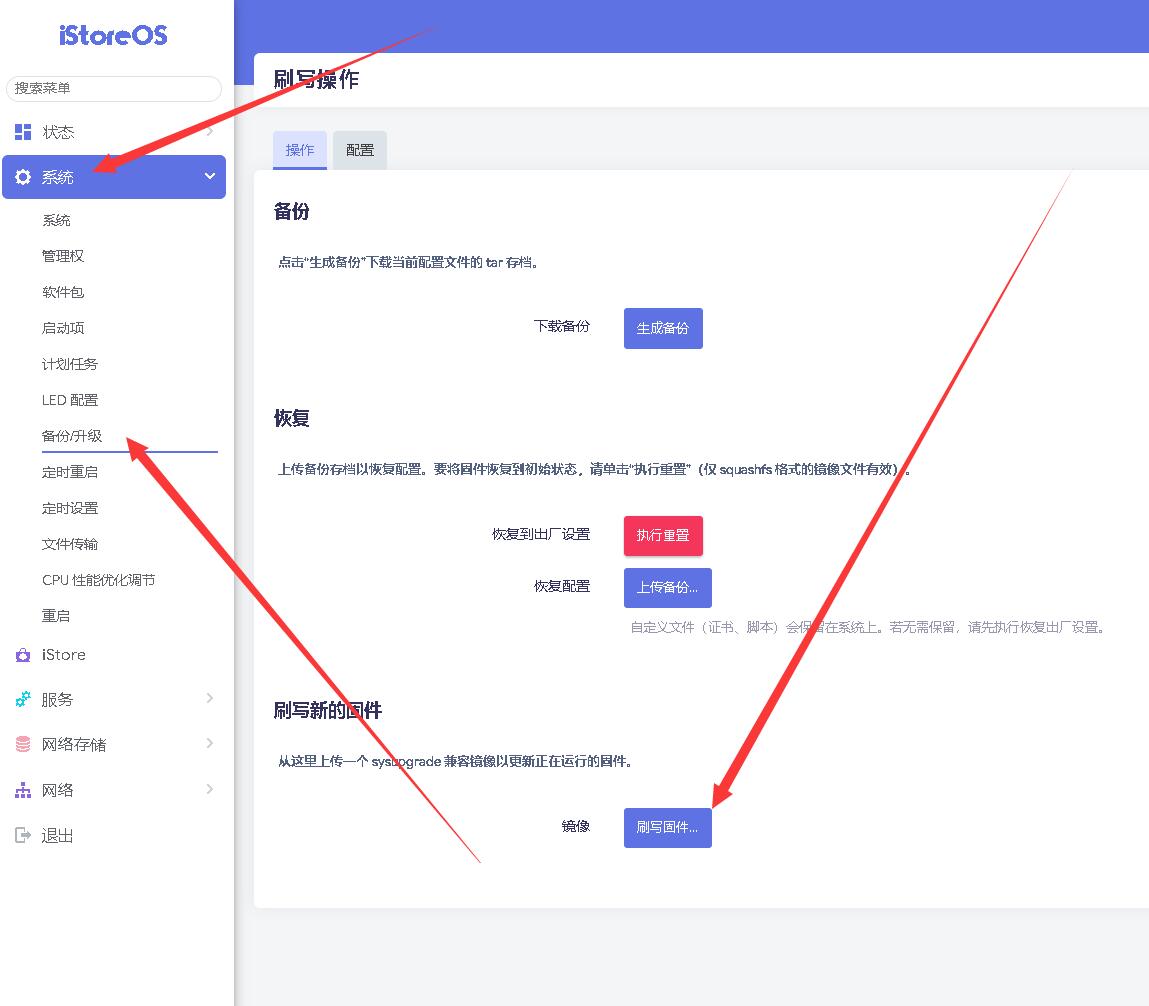This screenshot has height=1006, width=1149.
Task: Expand the 状态 menu arrow
Action: click(210, 131)
